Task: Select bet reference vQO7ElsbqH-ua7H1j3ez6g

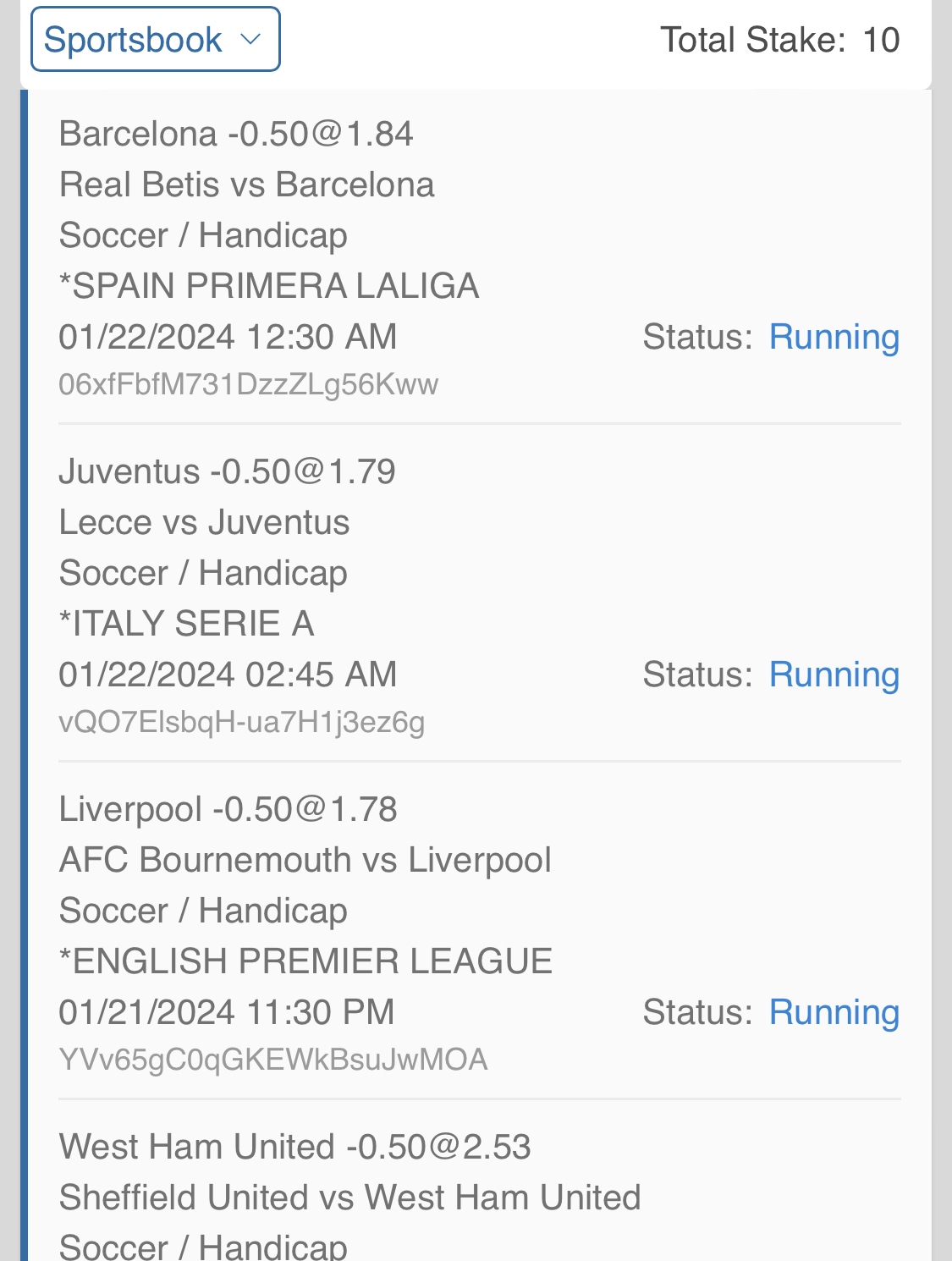Action: click(x=241, y=722)
